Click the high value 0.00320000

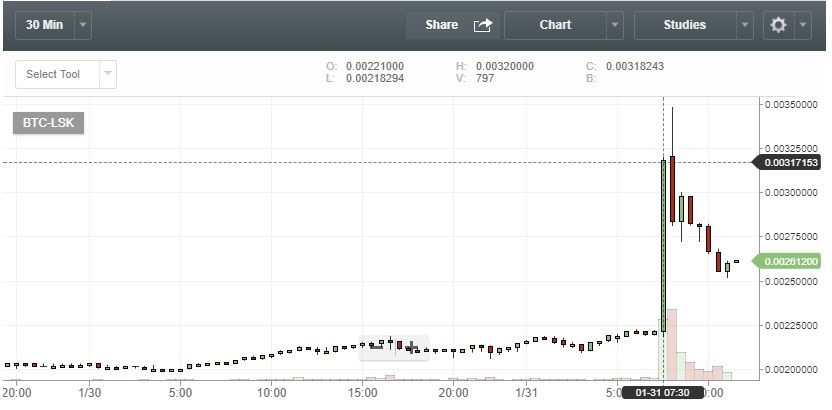[x=505, y=66]
